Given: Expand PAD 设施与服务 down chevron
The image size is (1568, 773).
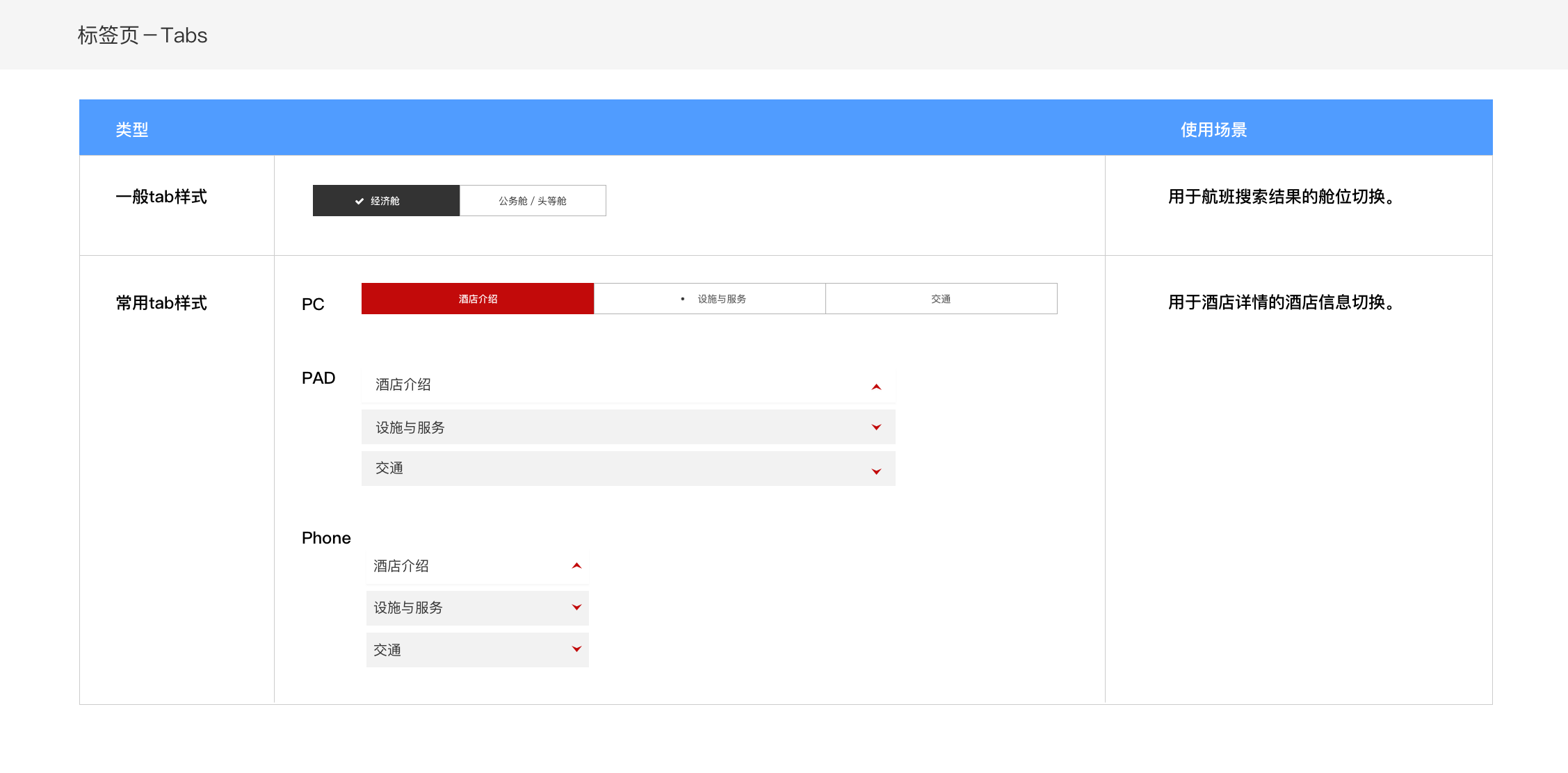Looking at the screenshot, I should pos(876,428).
